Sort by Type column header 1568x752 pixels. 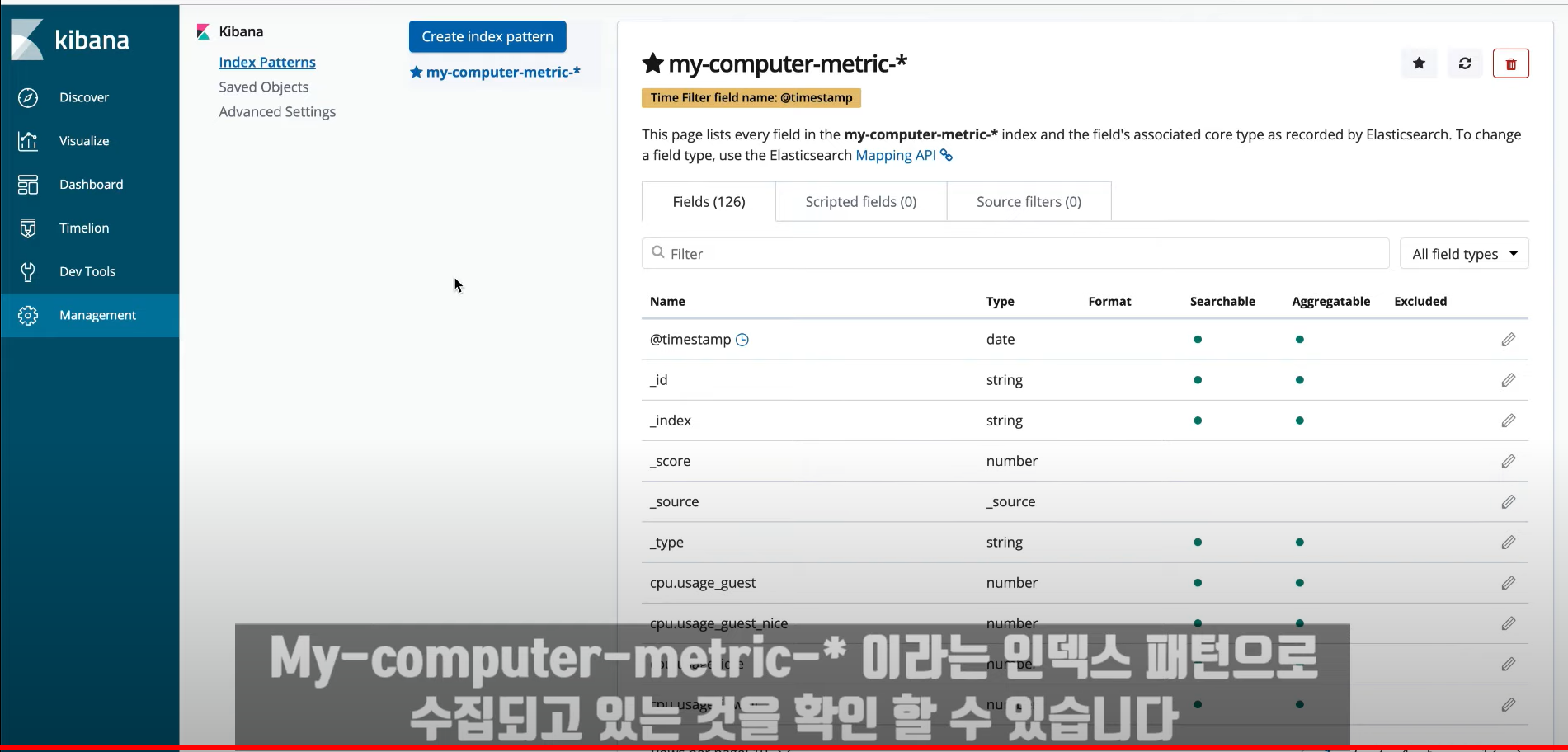coord(1001,302)
